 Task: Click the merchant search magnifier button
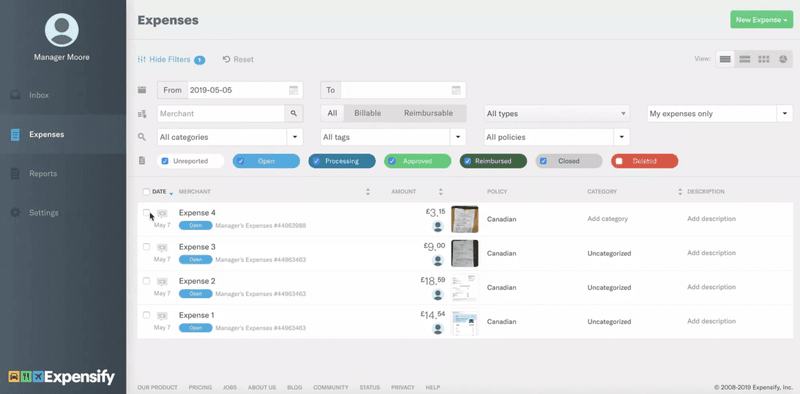(x=293, y=113)
